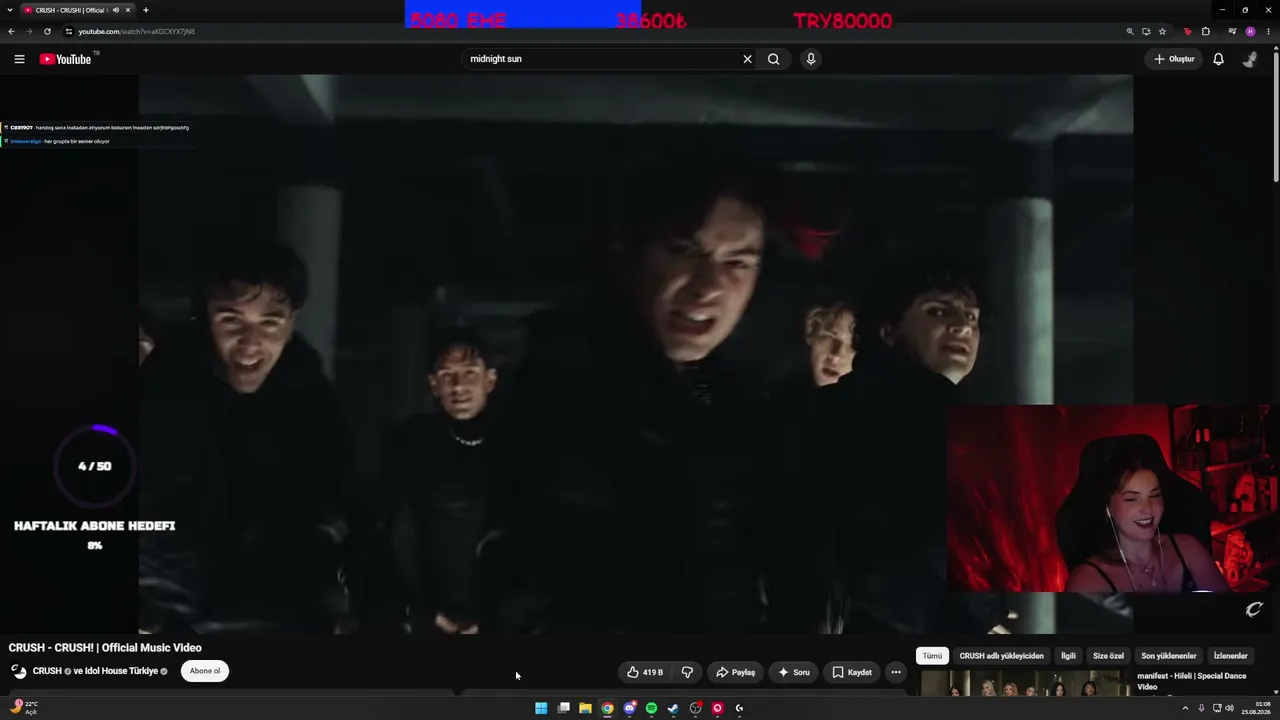Select the Tümü filter chip
This screenshot has width=1280, height=720.
pos(932,656)
